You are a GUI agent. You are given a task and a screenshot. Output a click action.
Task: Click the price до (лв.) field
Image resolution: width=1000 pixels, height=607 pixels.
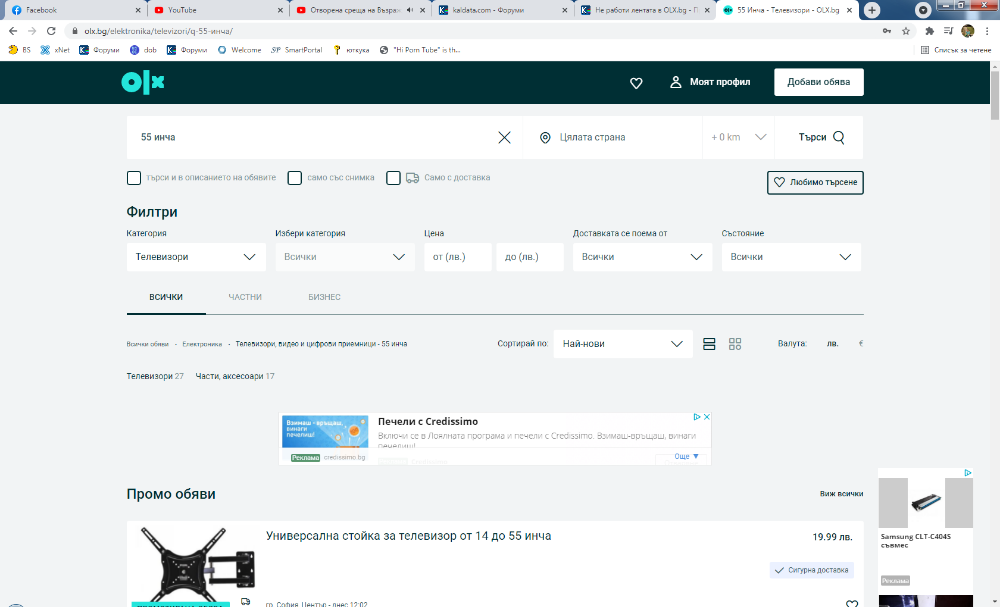pyautogui.click(x=529, y=257)
